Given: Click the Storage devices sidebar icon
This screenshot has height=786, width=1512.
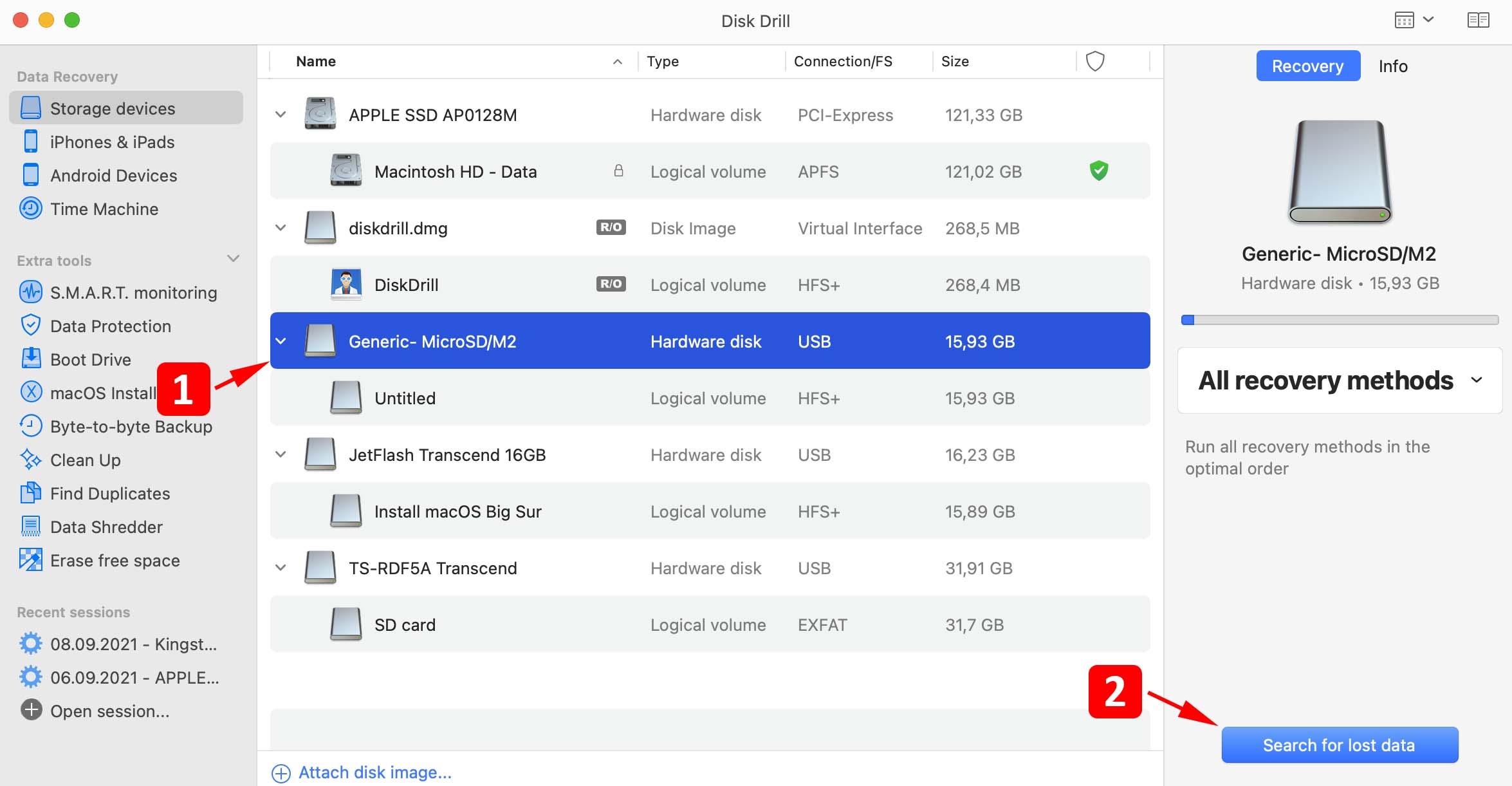Looking at the screenshot, I should click(30, 108).
